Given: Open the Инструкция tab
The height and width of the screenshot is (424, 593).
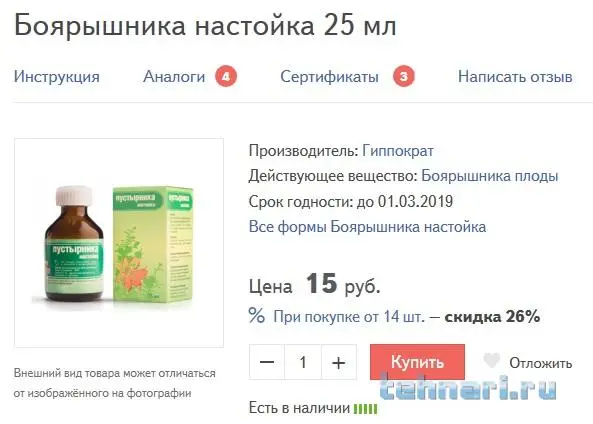Looking at the screenshot, I should coord(57,77).
